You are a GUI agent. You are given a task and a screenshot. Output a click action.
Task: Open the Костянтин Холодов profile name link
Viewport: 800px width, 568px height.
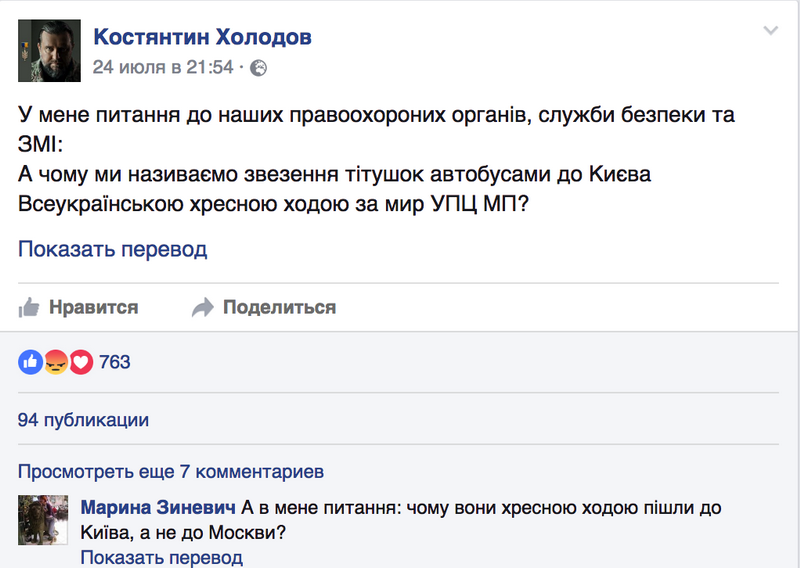tap(203, 37)
